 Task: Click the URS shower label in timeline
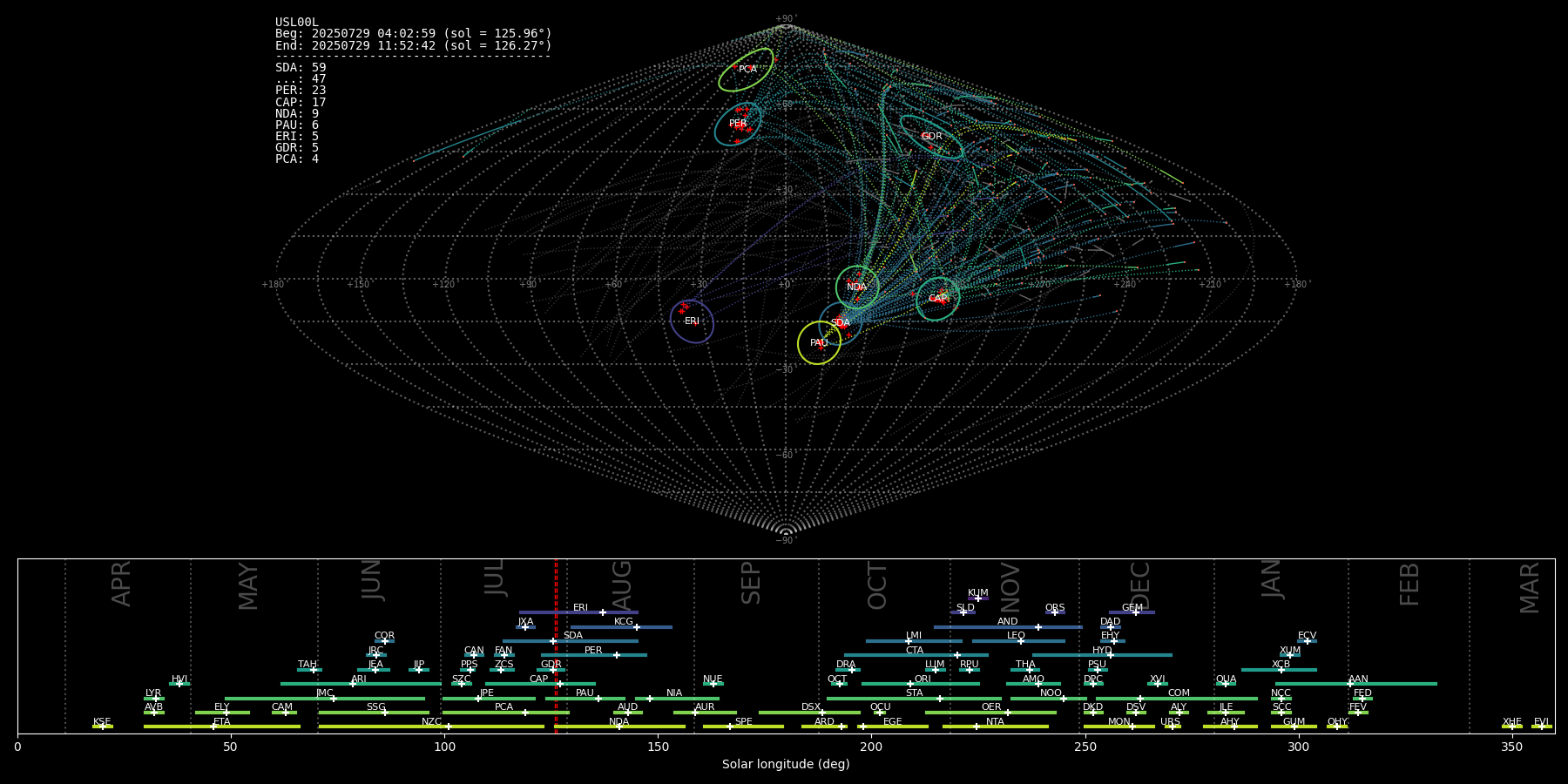(1170, 722)
